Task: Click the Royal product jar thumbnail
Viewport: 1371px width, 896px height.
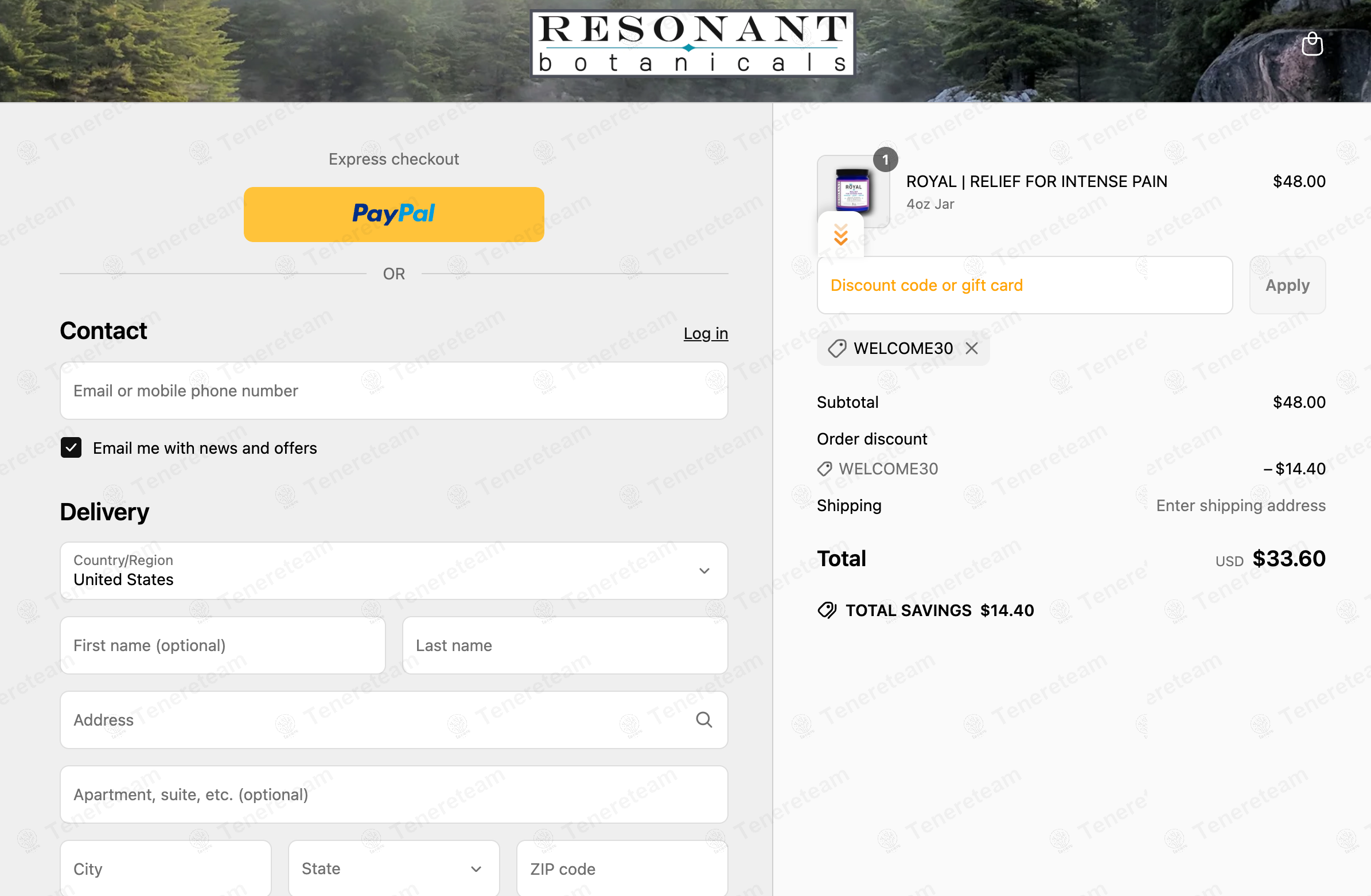Action: (852, 190)
